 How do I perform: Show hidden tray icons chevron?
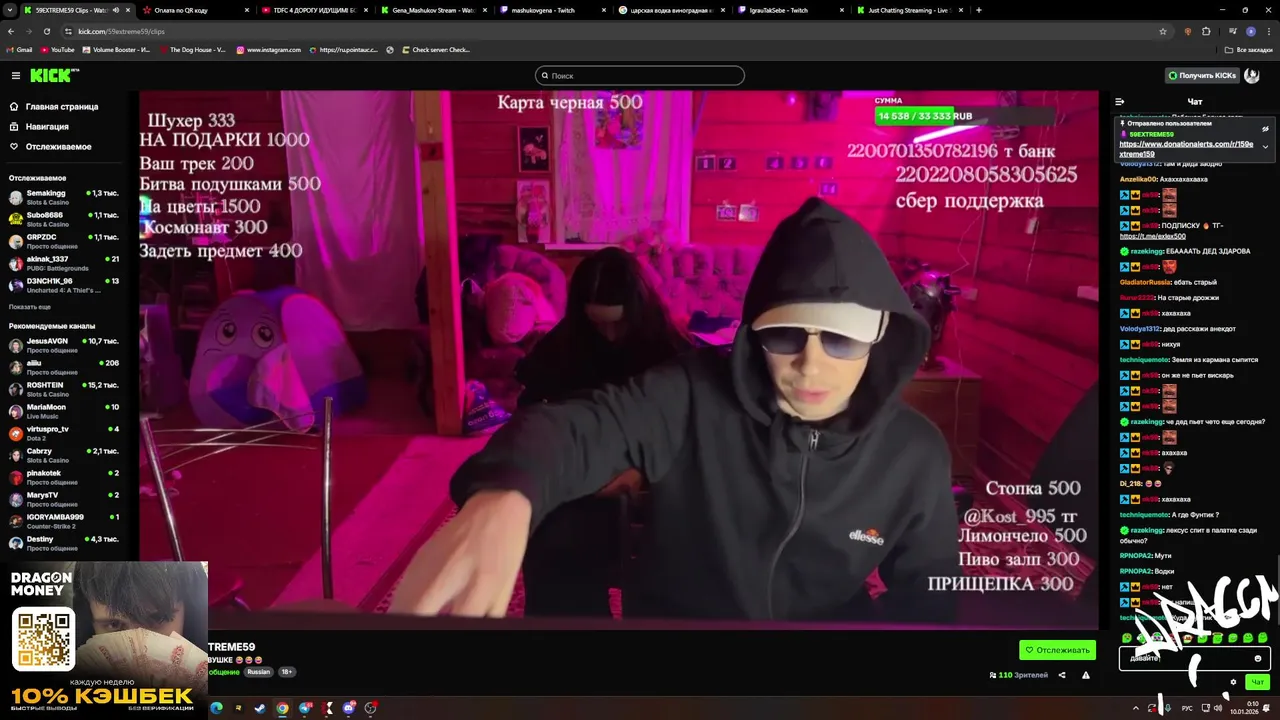coord(1136,709)
